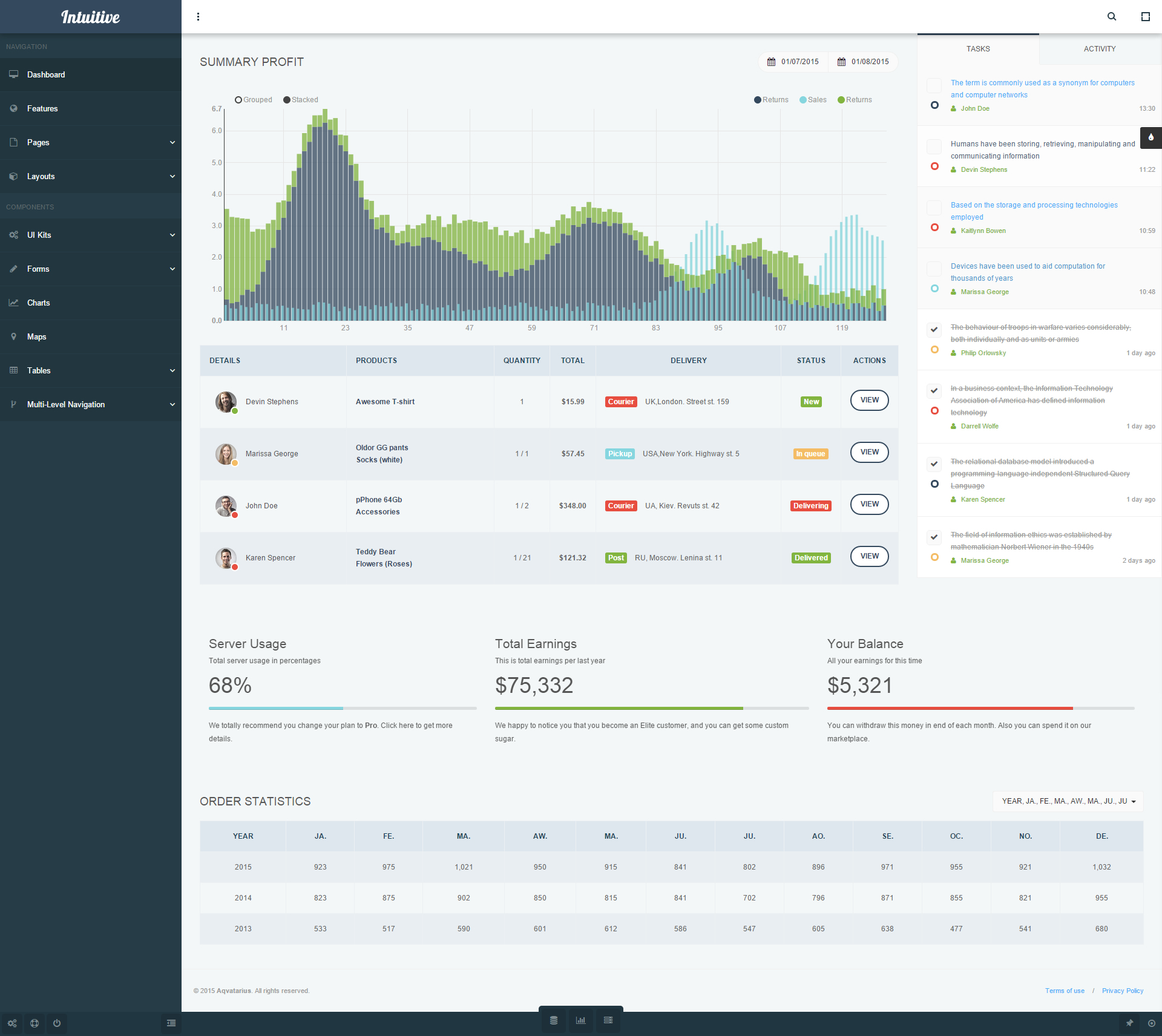1162x1036 pixels.
Task: Click the 01/07/2015 start date field
Action: click(x=793, y=62)
